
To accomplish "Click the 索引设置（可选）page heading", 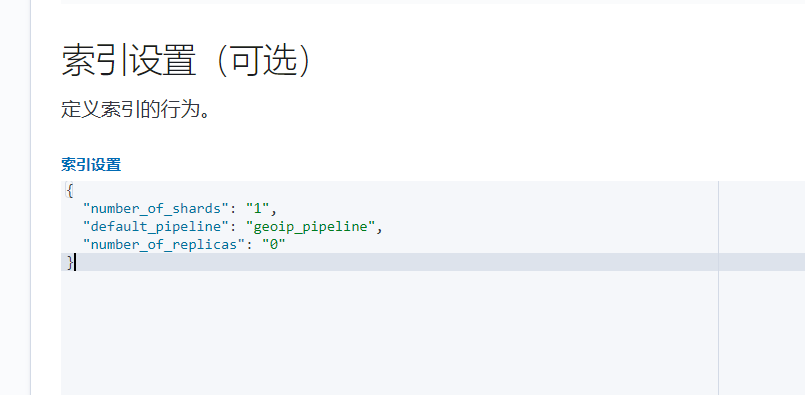I will 187,61.
